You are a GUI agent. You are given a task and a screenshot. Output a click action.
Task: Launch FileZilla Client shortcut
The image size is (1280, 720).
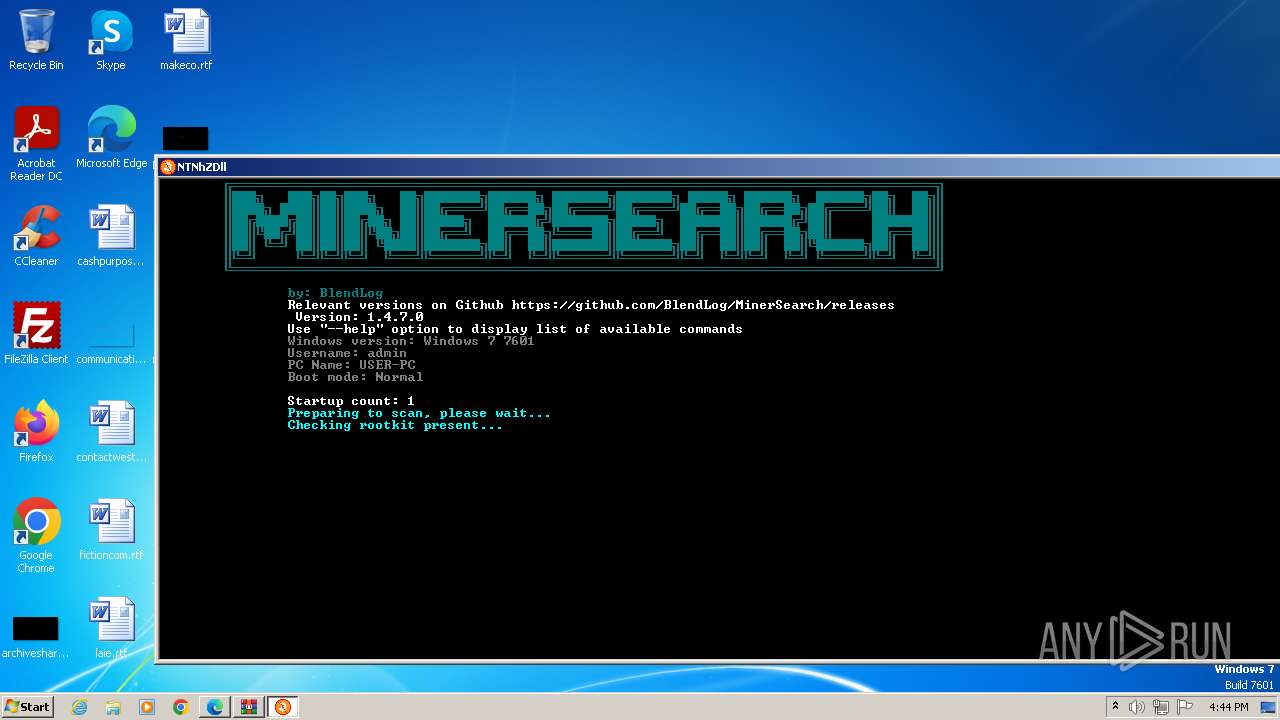click(36, 334)
